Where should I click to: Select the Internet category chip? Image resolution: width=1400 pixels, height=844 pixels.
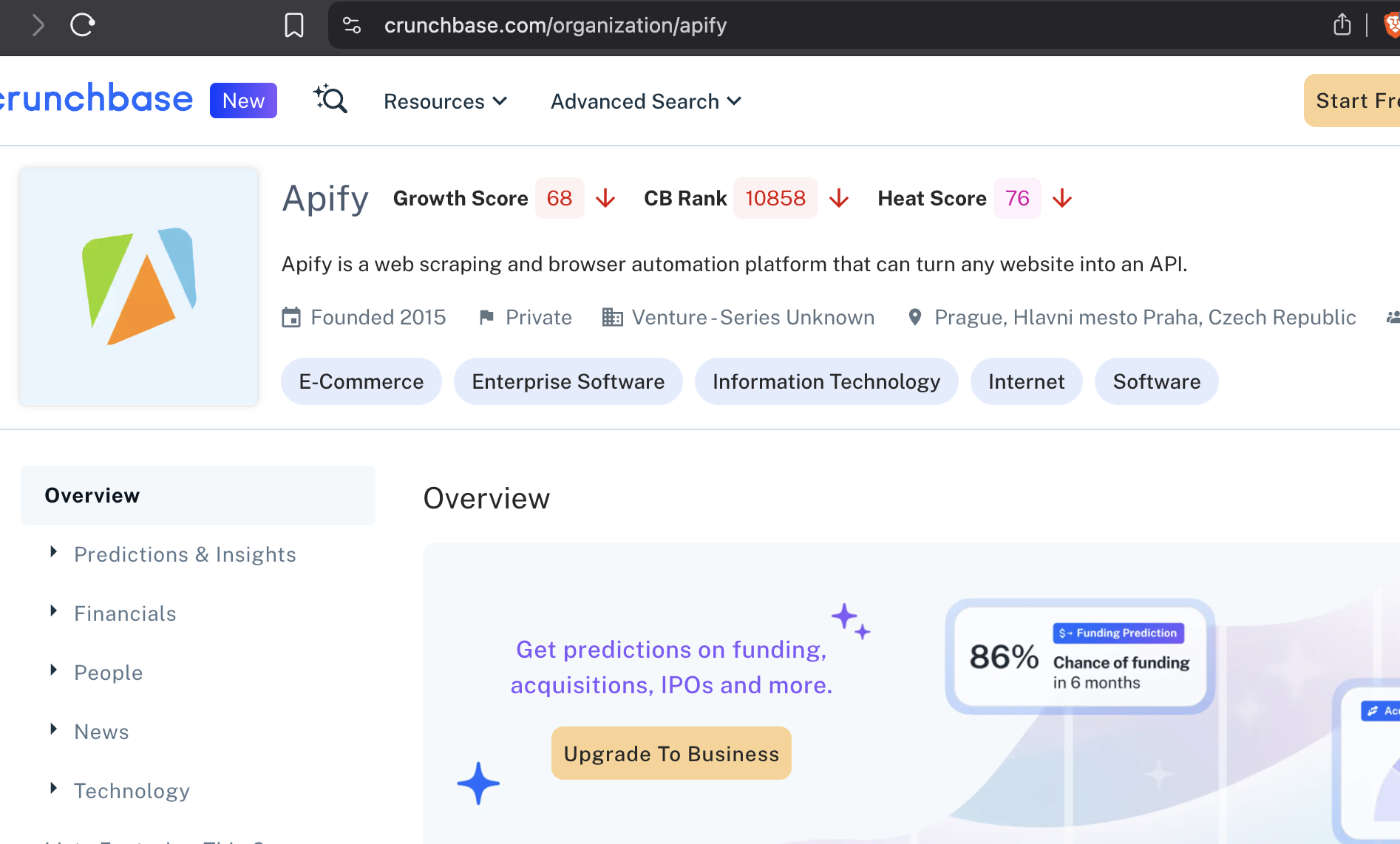pos(1027,381)
